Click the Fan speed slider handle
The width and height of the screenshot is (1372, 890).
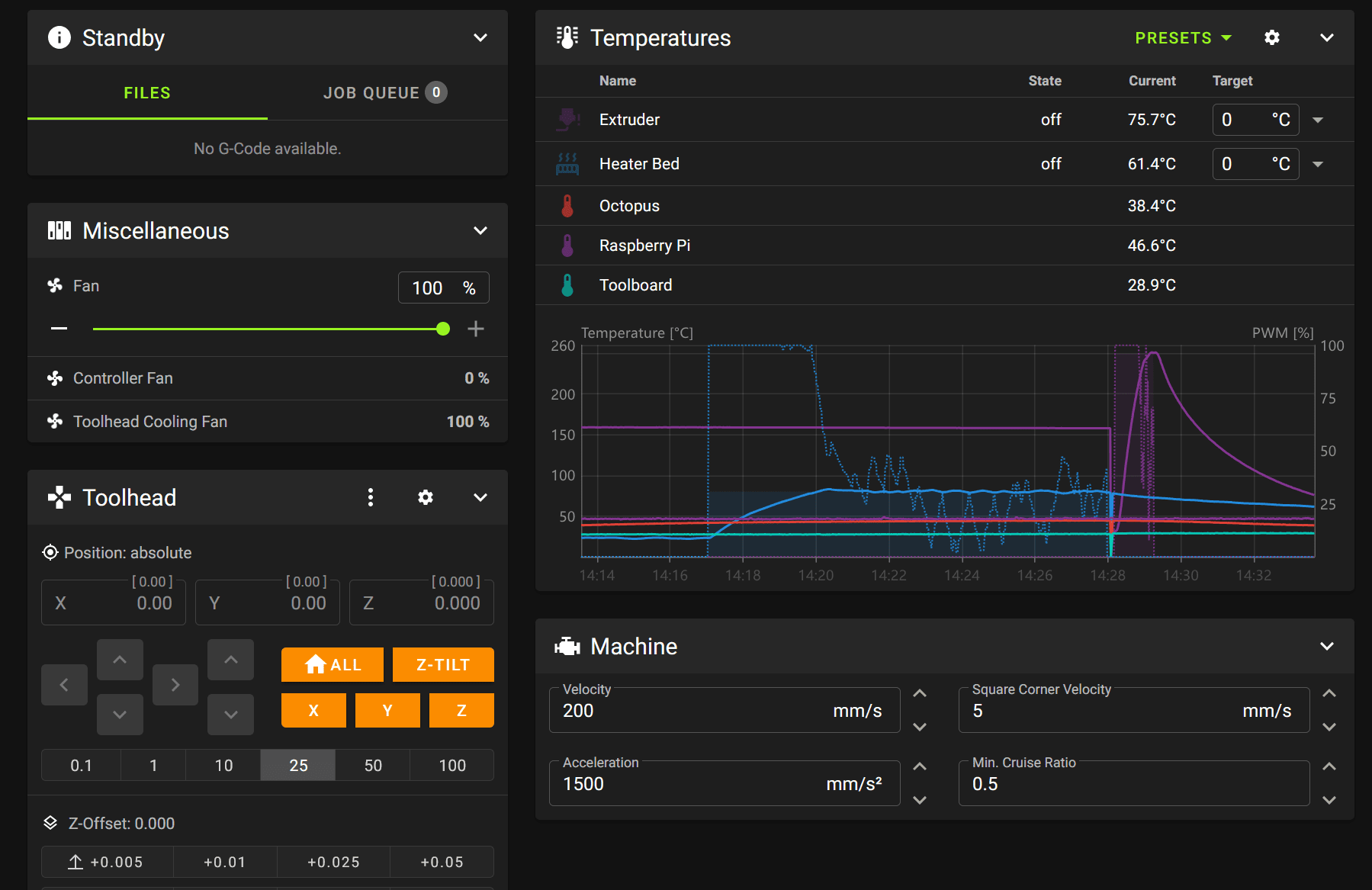(443, 329)
